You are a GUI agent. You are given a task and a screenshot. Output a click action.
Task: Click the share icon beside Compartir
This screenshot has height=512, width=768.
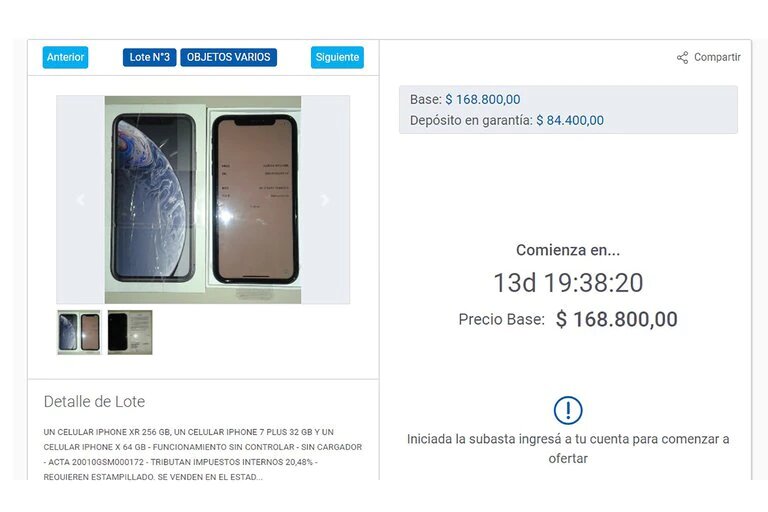682,57
